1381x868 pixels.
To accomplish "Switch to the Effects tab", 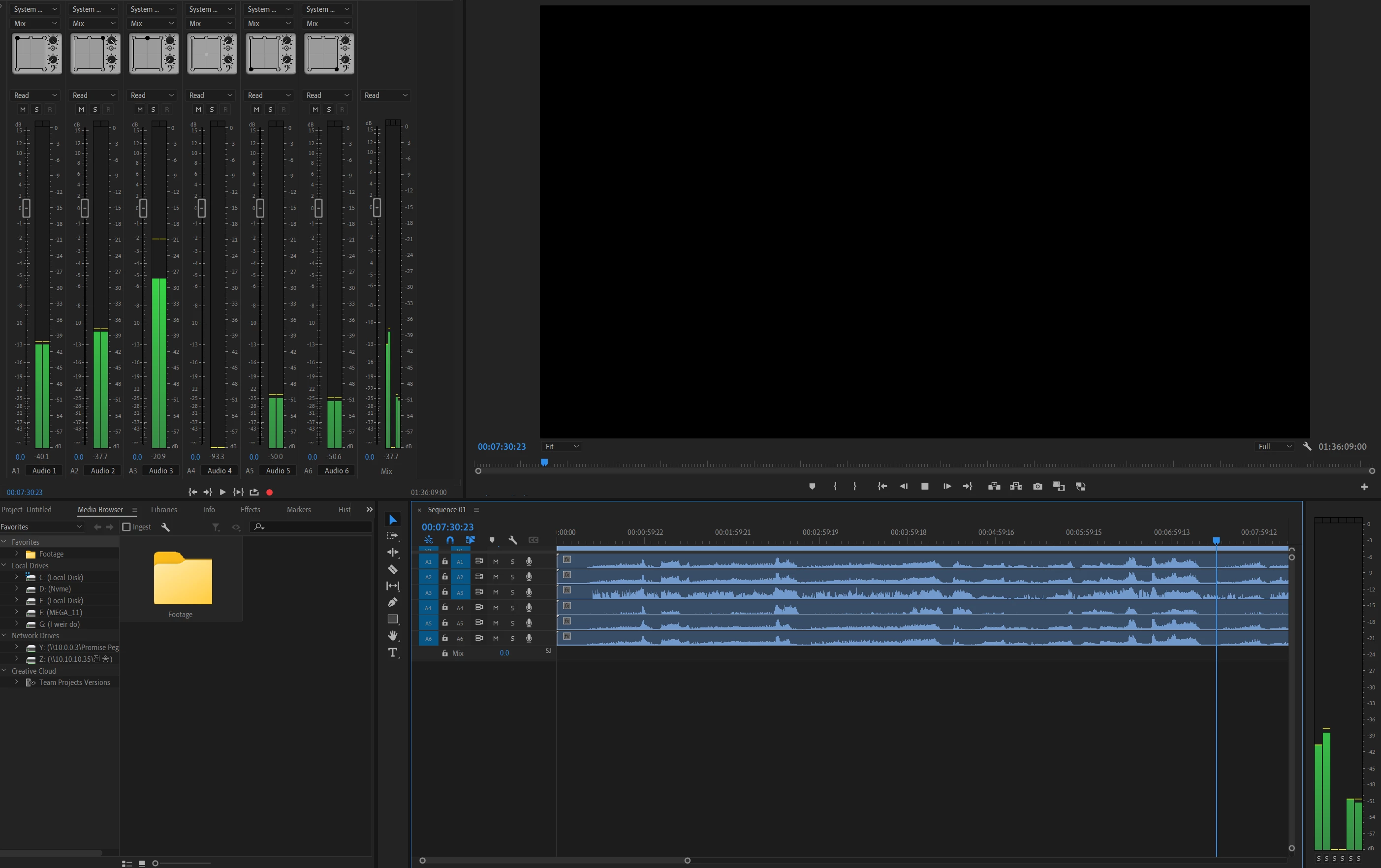I will click(x=250, y=509).
